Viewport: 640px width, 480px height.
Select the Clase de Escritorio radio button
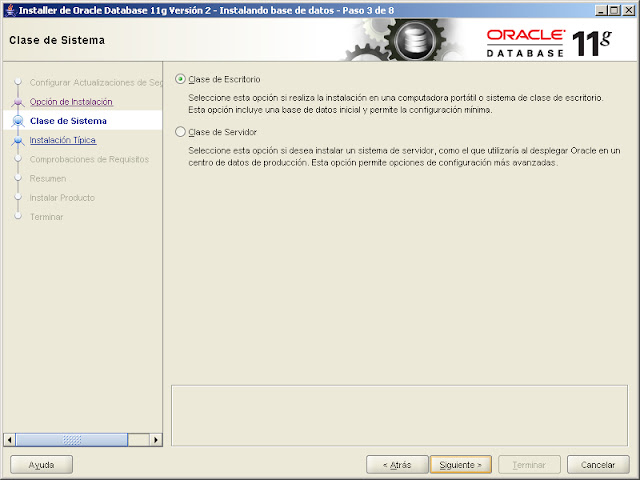point(180,79)
